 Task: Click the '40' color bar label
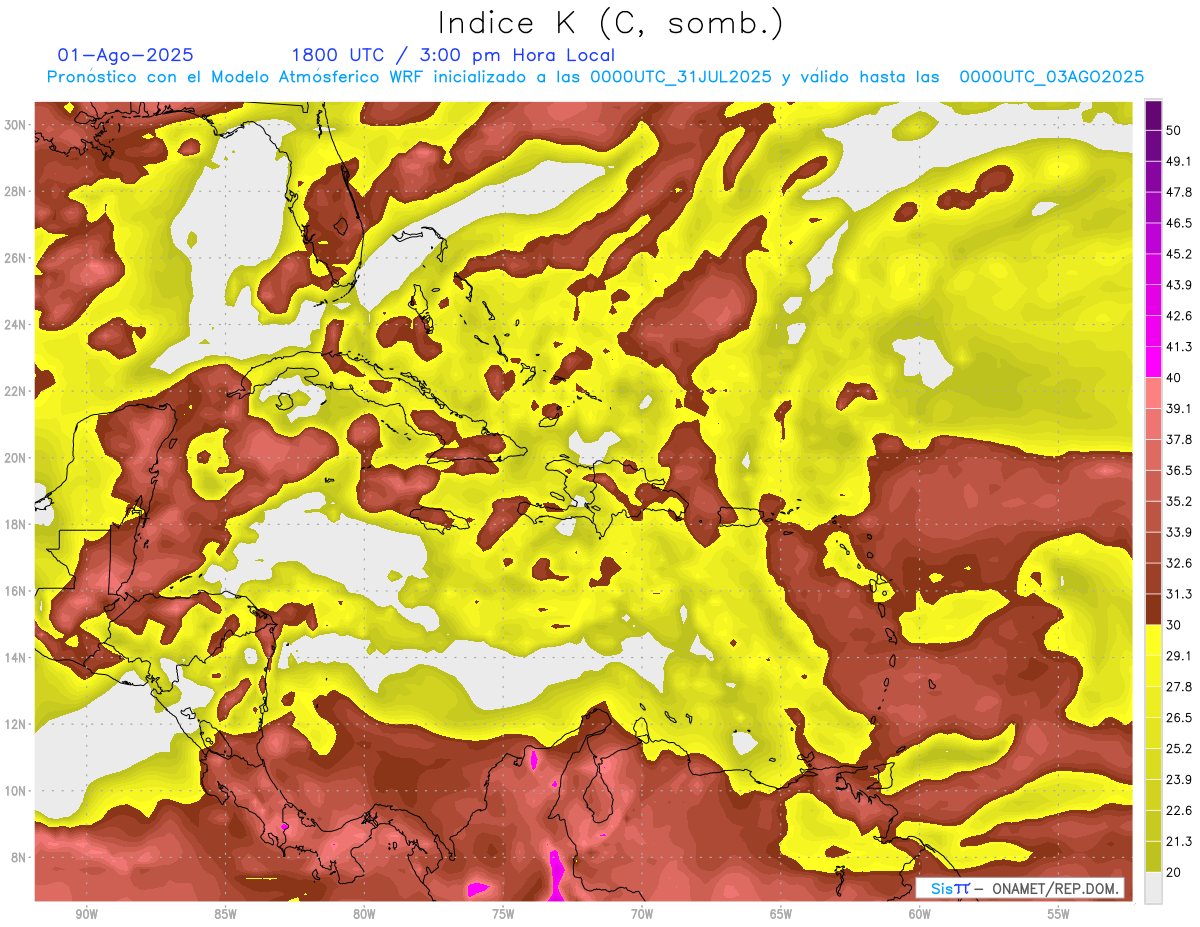1174,377
